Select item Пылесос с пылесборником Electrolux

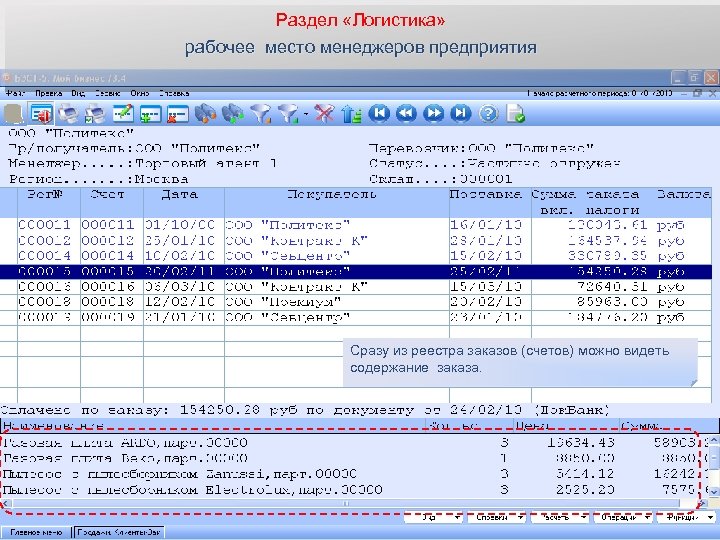(x=192, y=489)
